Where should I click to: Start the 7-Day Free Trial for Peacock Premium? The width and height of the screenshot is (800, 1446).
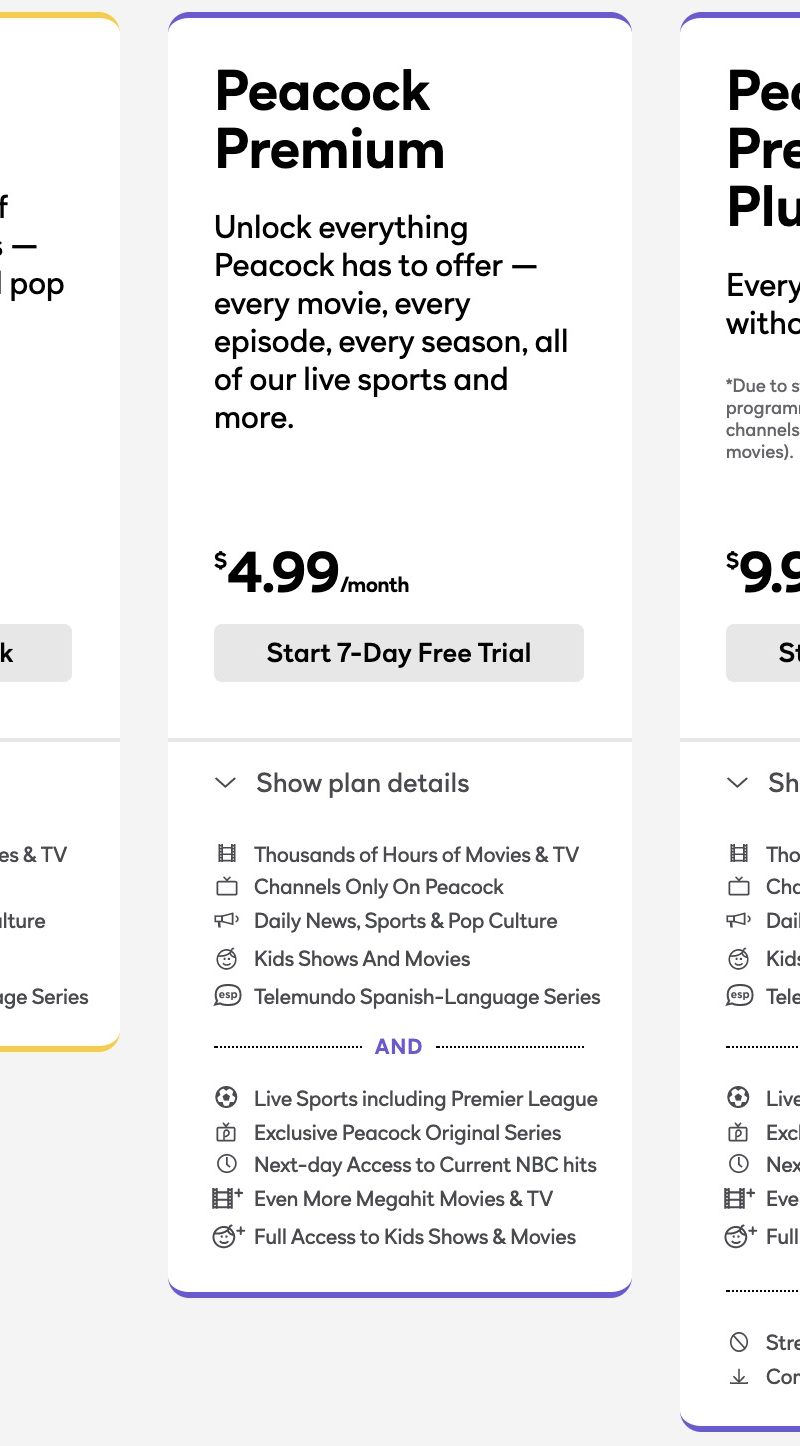click(x=398, y=653)
